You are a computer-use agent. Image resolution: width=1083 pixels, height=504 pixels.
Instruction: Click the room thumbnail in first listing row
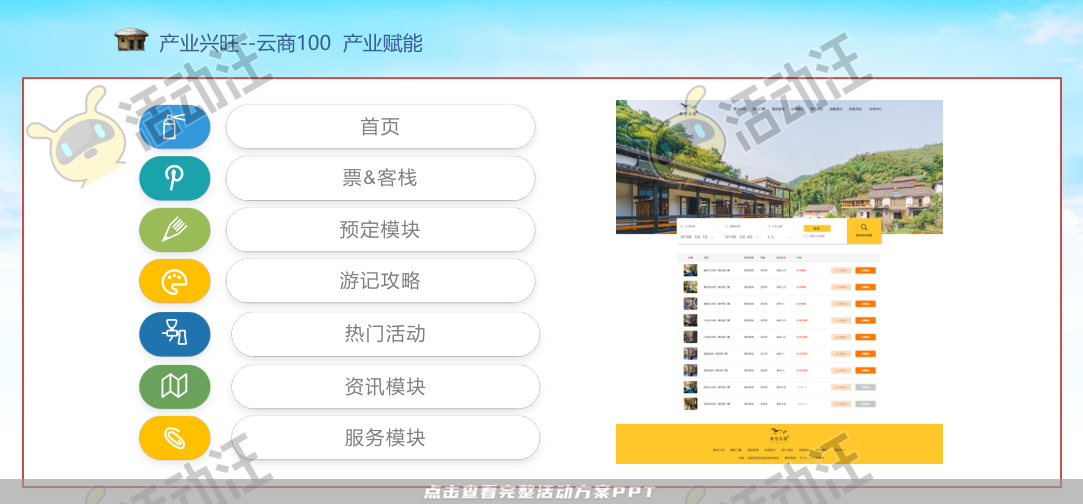click(x=690, y=271)
